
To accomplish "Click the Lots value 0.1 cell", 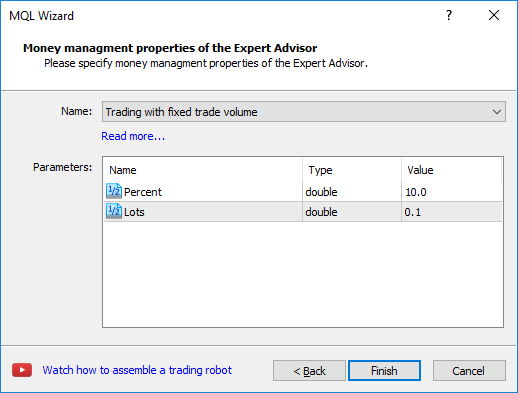I will coord(451,212).
